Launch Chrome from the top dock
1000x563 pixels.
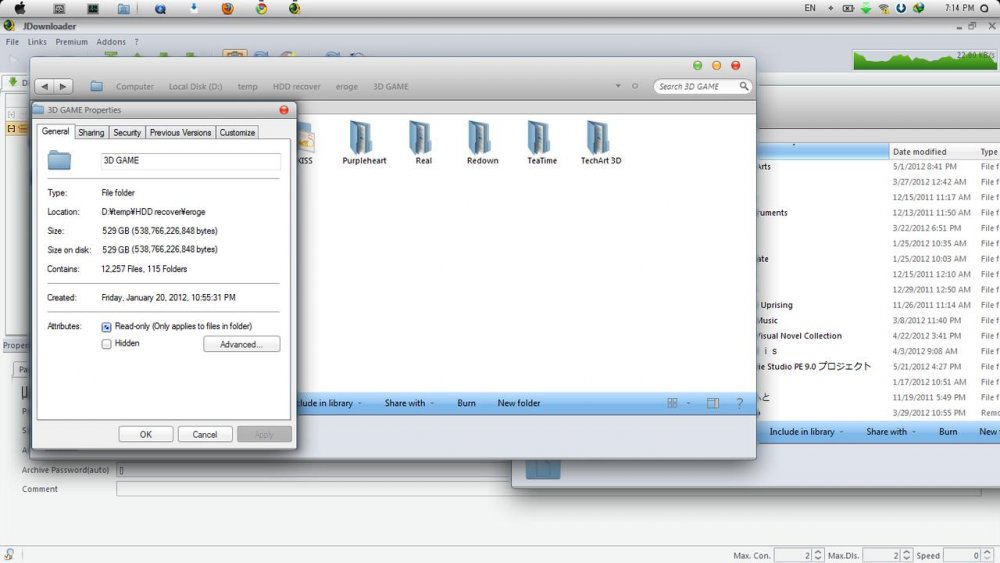(x=261, y=8)
